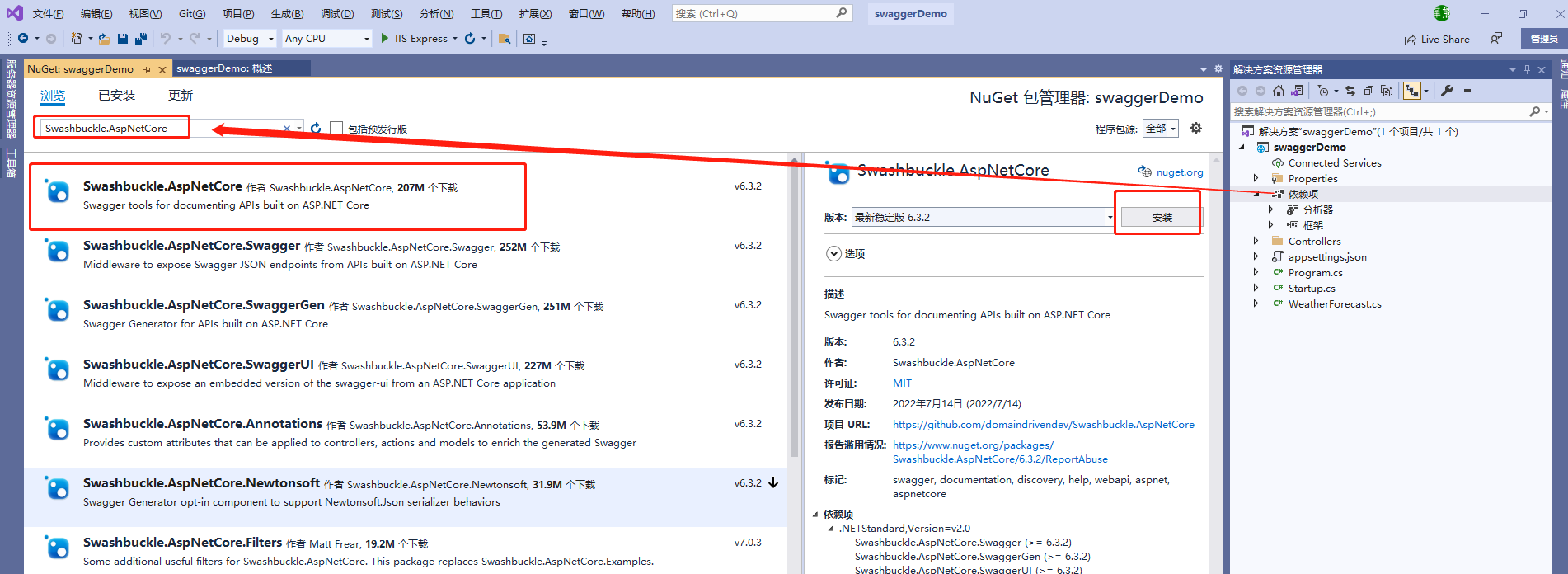Open the ReportAbuse nuget.org link
The width and height of the screenshot is (1568, 574).
[x=1000, y=452]
